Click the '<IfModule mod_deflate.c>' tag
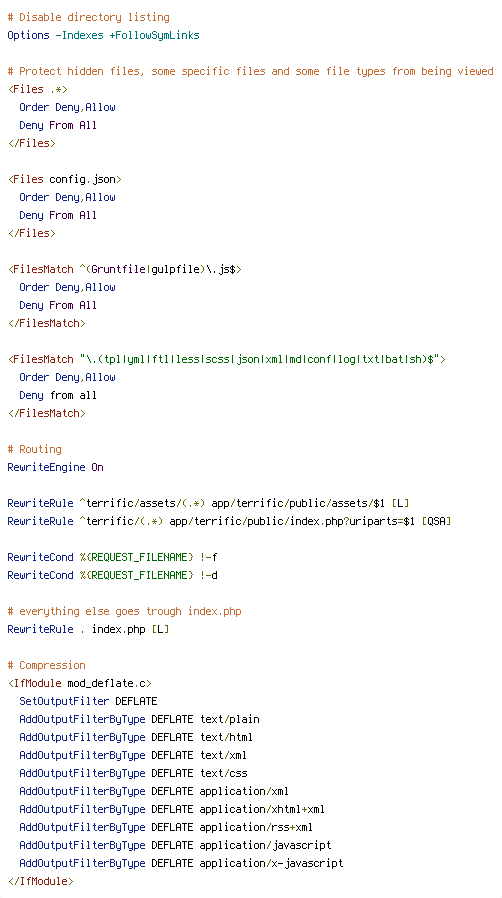Viewport: 502px width, 898px height. point(80,683)
